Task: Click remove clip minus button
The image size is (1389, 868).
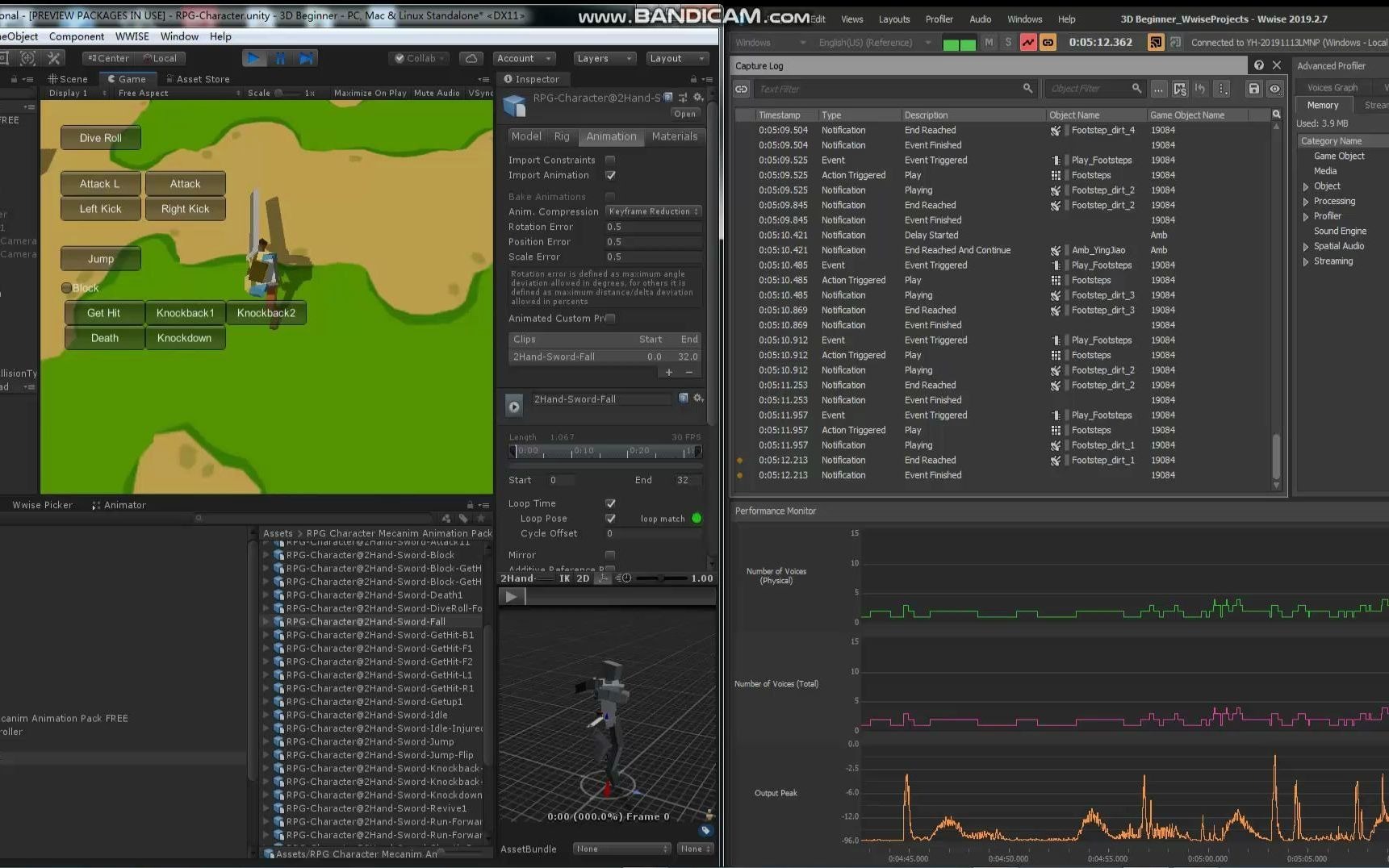Action: (688, 372)
